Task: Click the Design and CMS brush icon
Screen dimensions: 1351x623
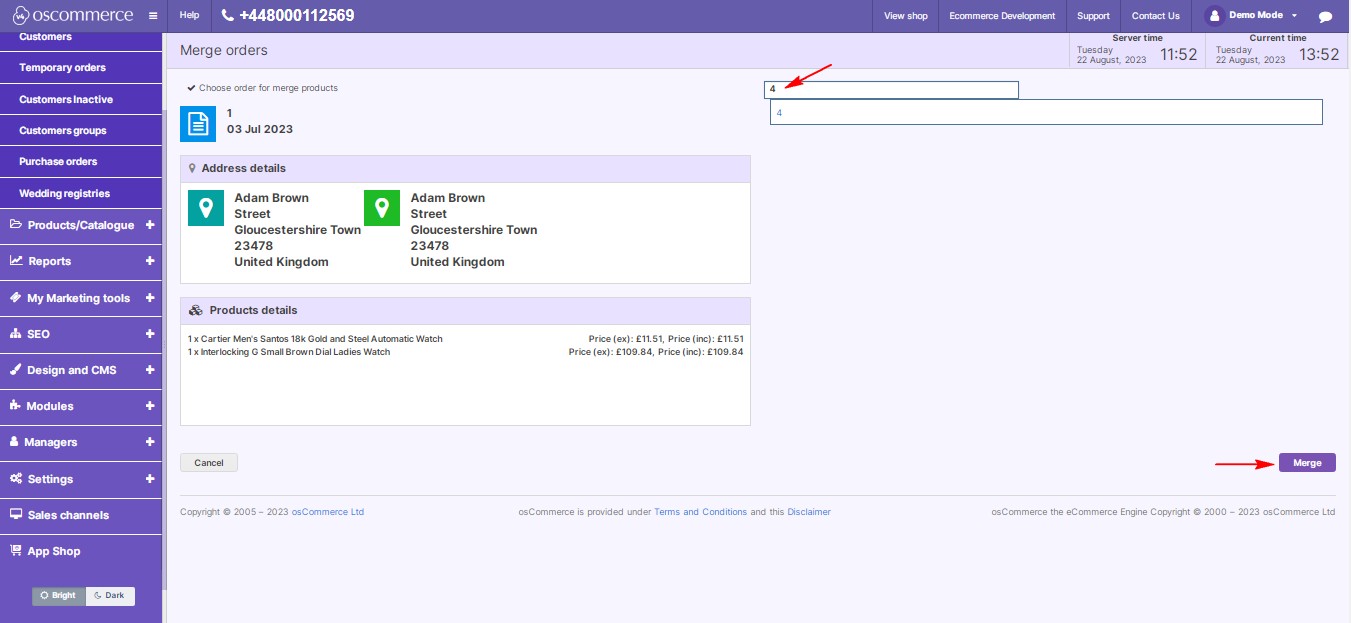Action: tap(16, 370)
